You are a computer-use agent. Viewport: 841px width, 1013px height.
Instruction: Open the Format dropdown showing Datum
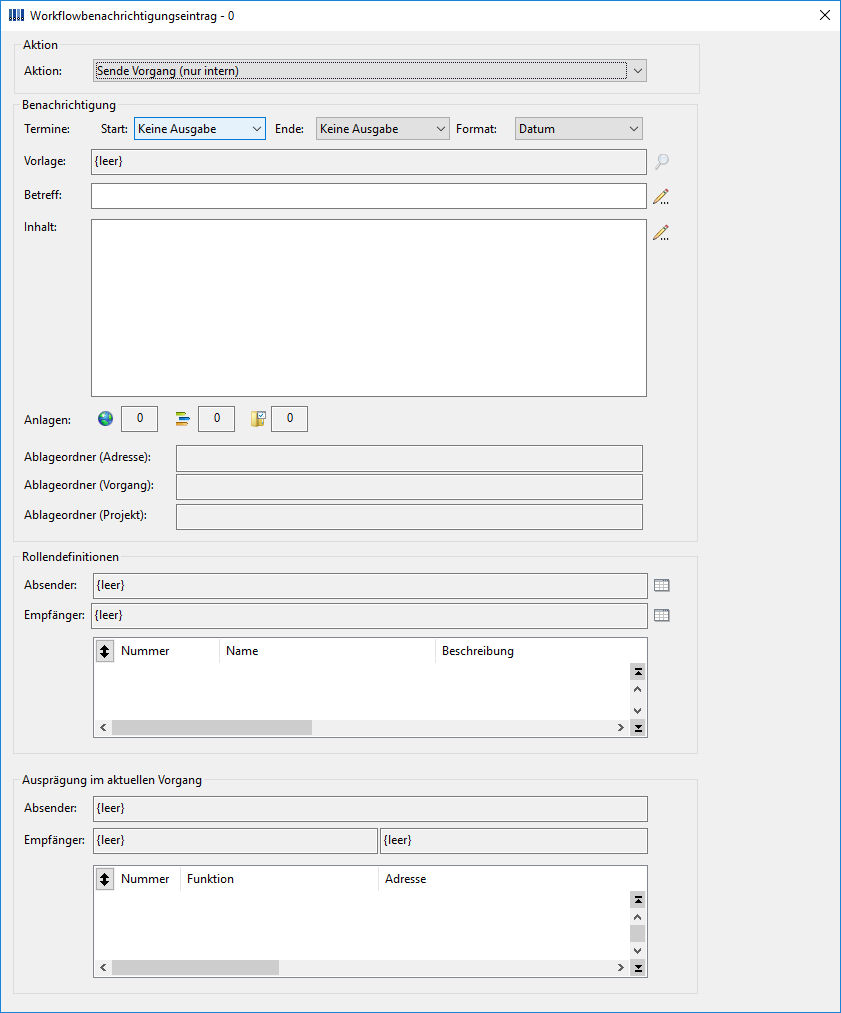(579, 129)
